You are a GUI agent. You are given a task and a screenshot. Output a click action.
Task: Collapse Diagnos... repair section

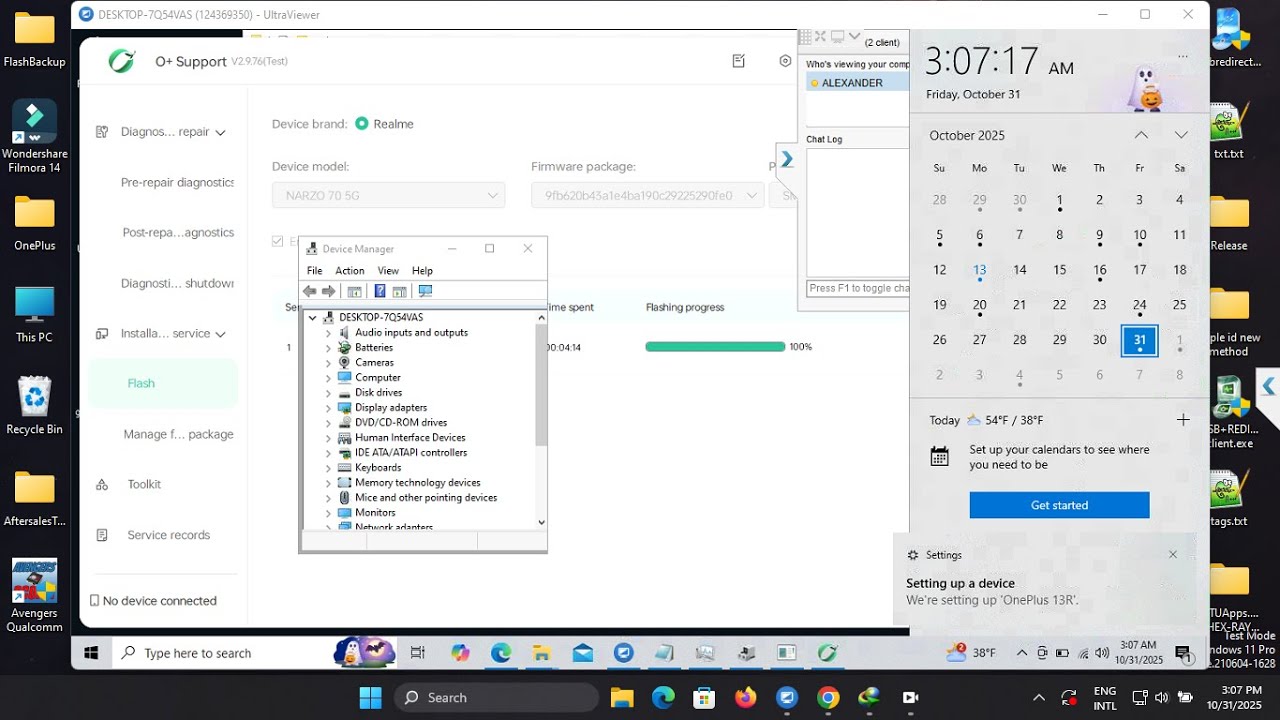pyautogui.click(x=220, y=132)
